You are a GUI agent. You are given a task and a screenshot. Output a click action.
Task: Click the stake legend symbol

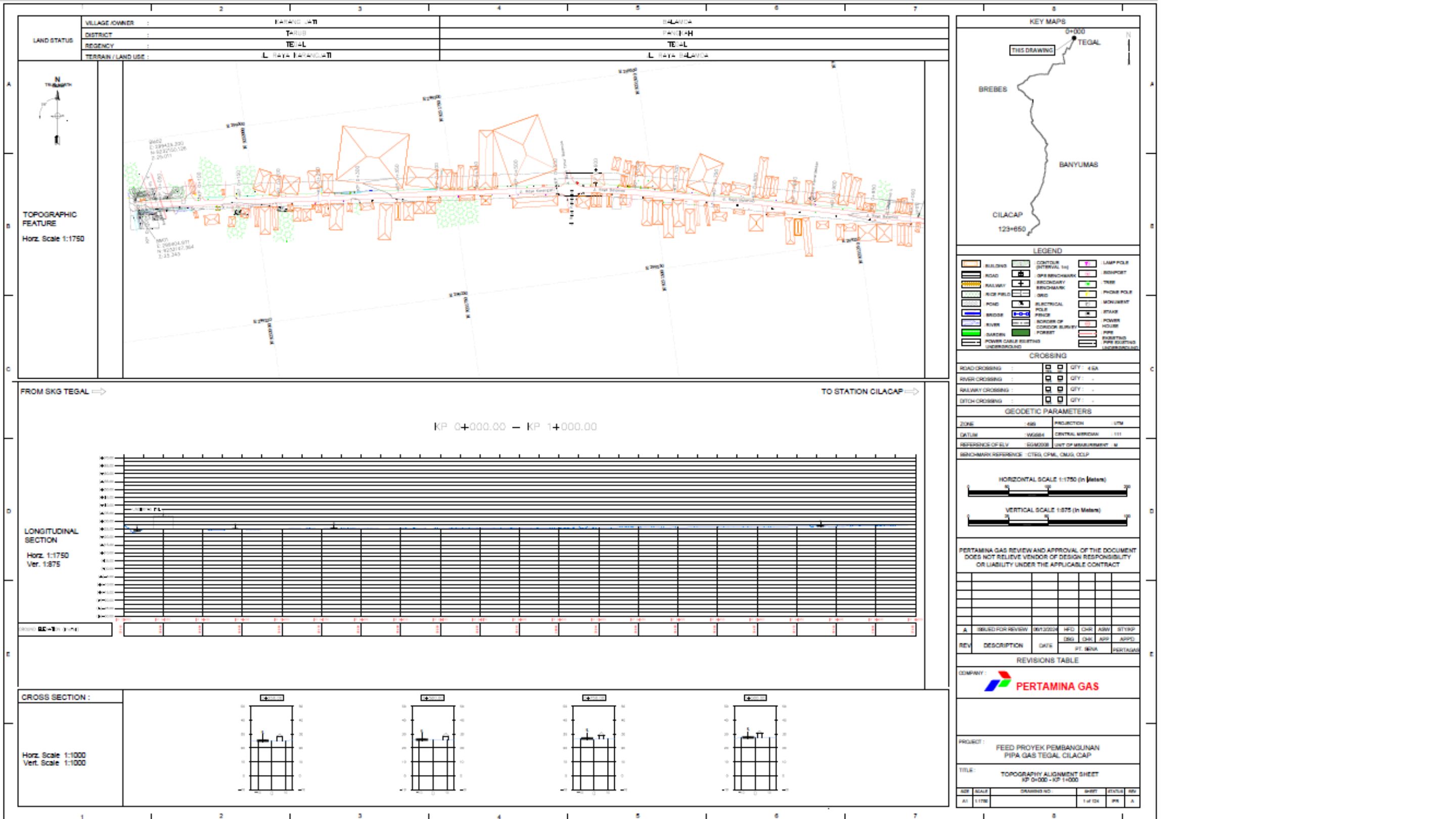1087,313
